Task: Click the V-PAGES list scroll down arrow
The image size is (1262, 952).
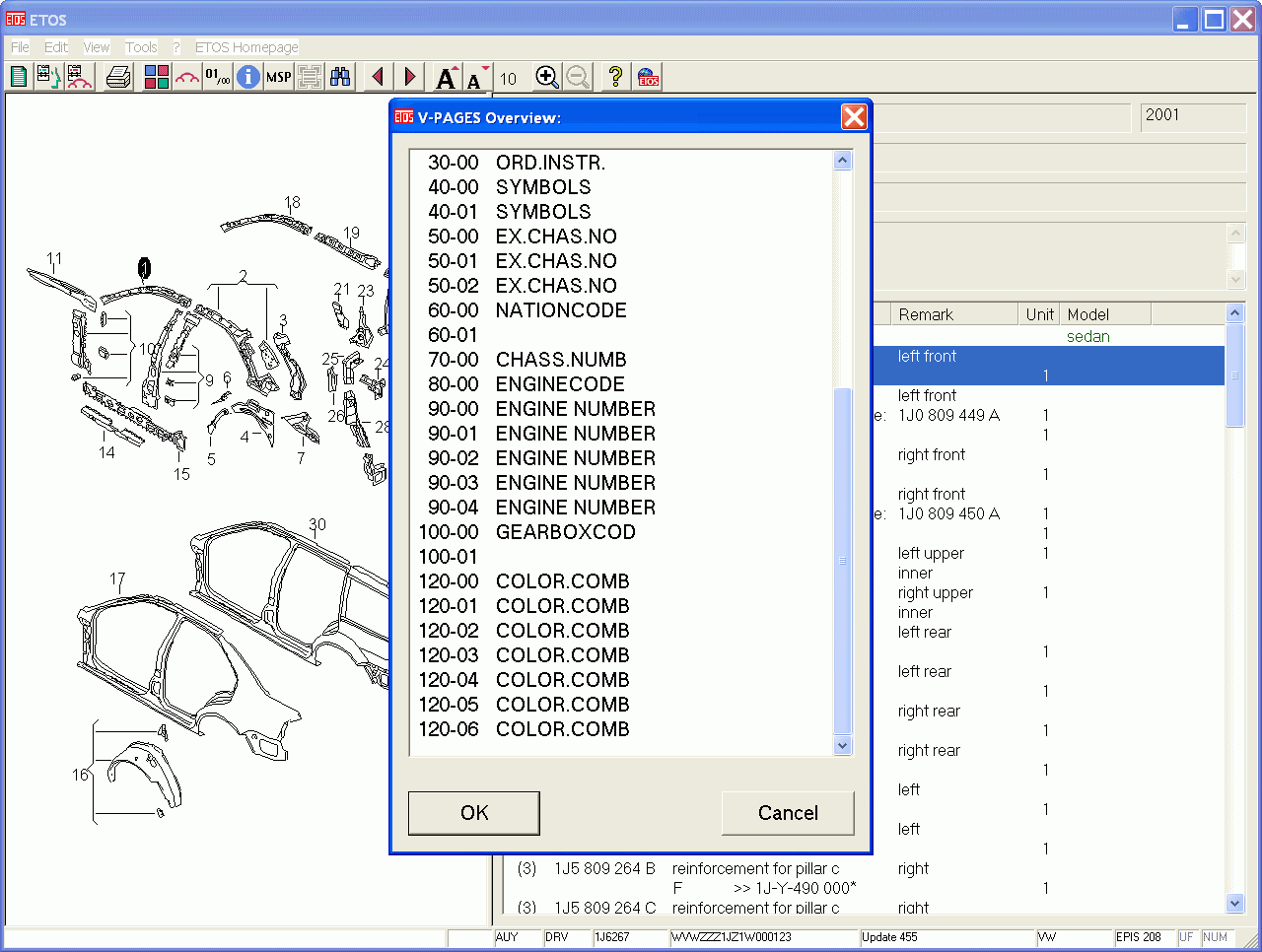Action: (x=842, y=746)
